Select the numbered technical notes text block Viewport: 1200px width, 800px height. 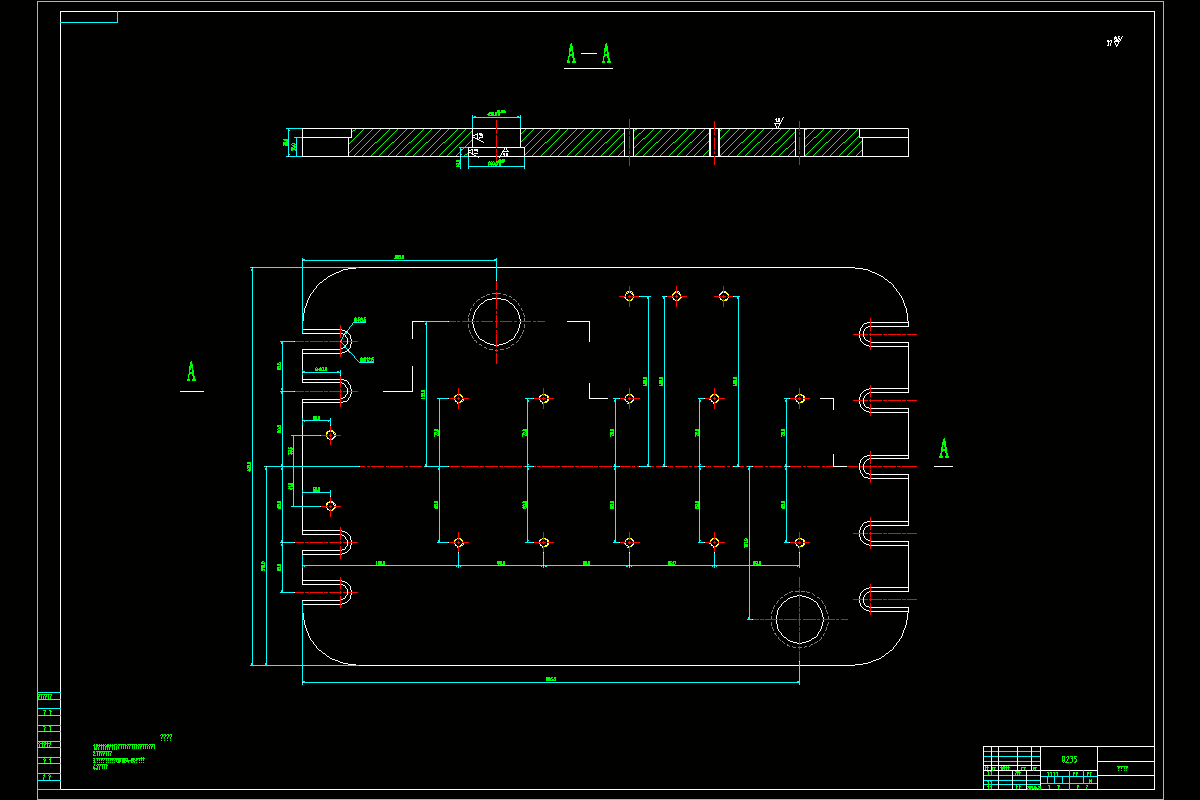(x=124, y=757)
